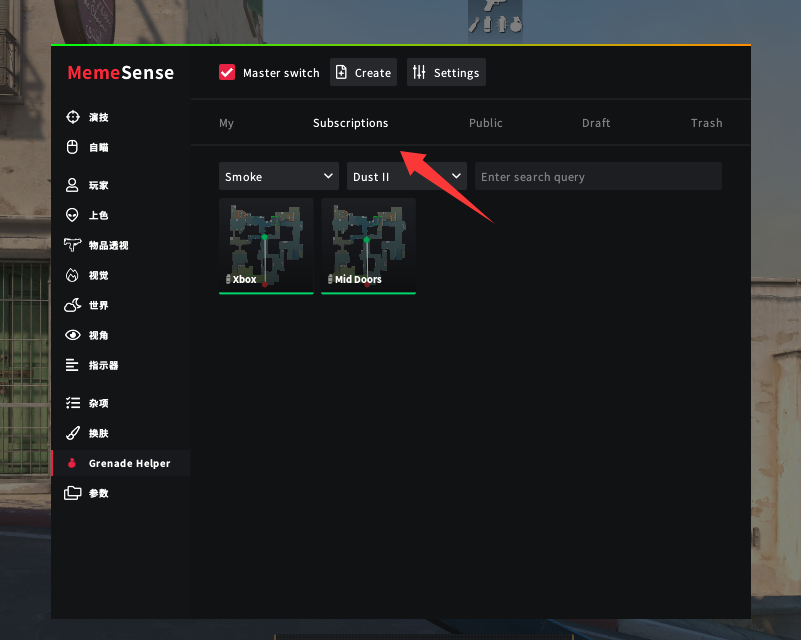The image size is (801, 640).
Task: Click the mouse icon in the sidebar
Action: pos(72,147)
